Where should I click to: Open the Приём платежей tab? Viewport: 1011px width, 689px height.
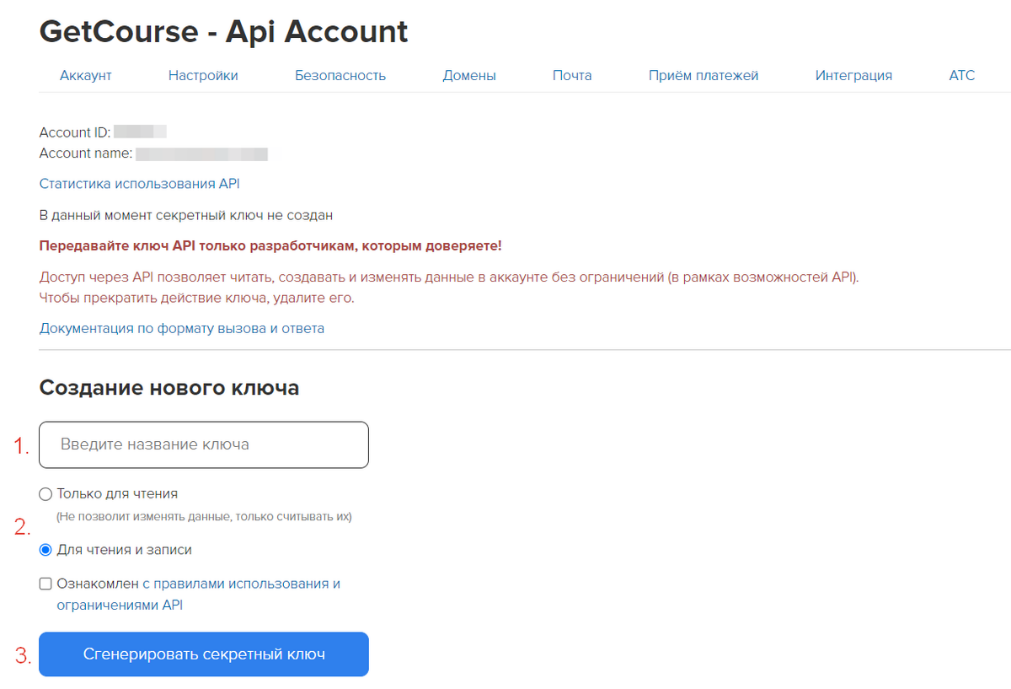click(x=703, y=75)
